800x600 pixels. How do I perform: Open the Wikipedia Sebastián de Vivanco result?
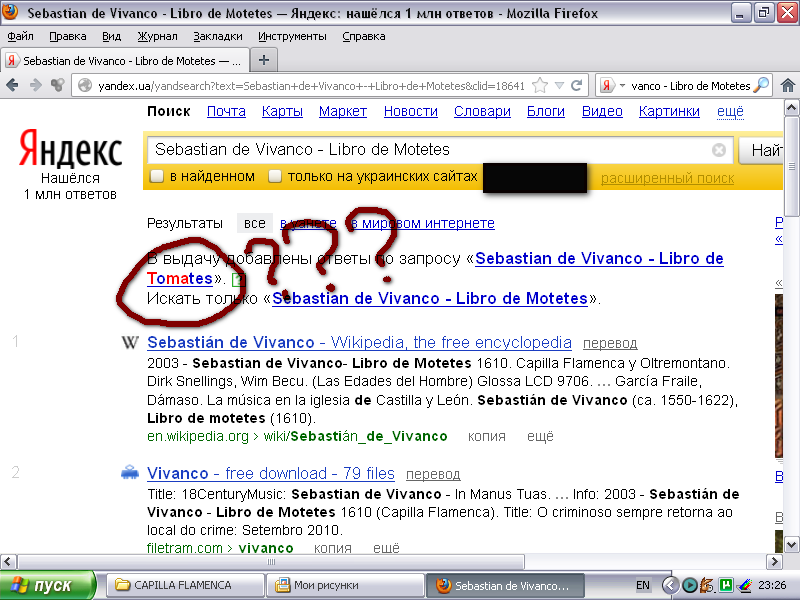click(359, 342)
